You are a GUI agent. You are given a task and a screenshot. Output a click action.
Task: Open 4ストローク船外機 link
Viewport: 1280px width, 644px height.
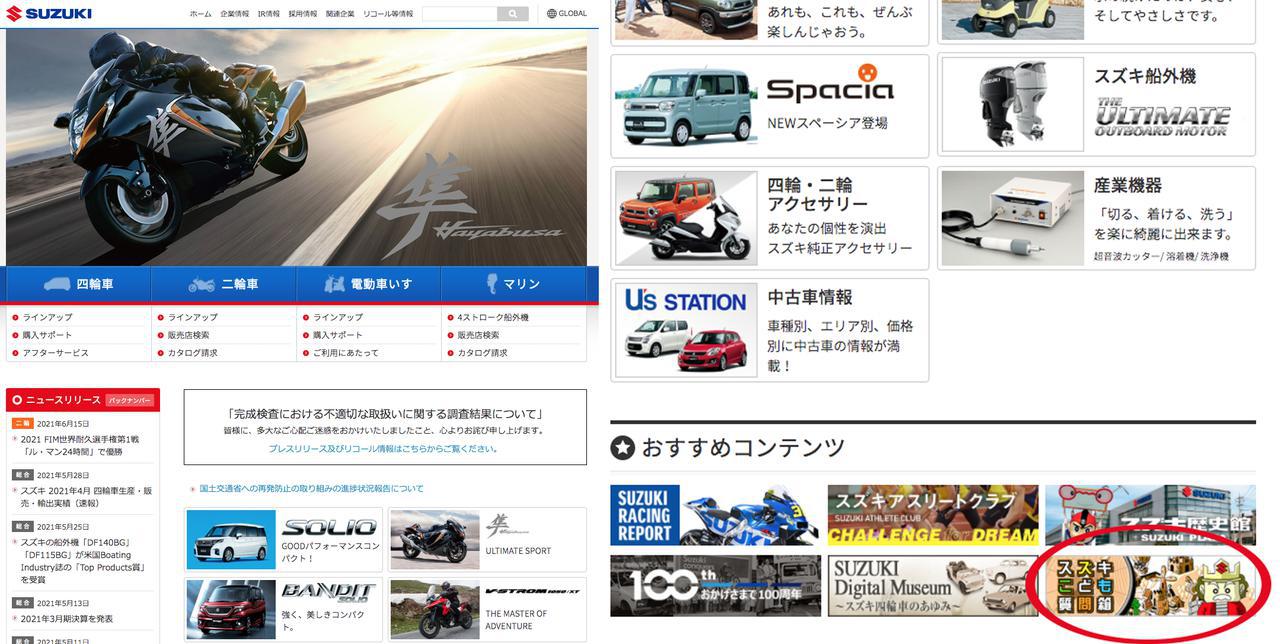tap(493, 317)
